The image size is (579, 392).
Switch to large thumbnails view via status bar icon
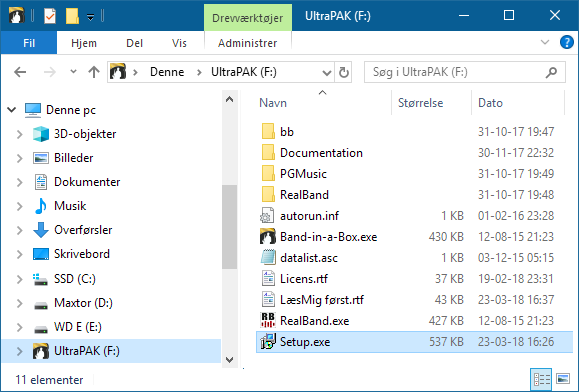tap(563, 379)
